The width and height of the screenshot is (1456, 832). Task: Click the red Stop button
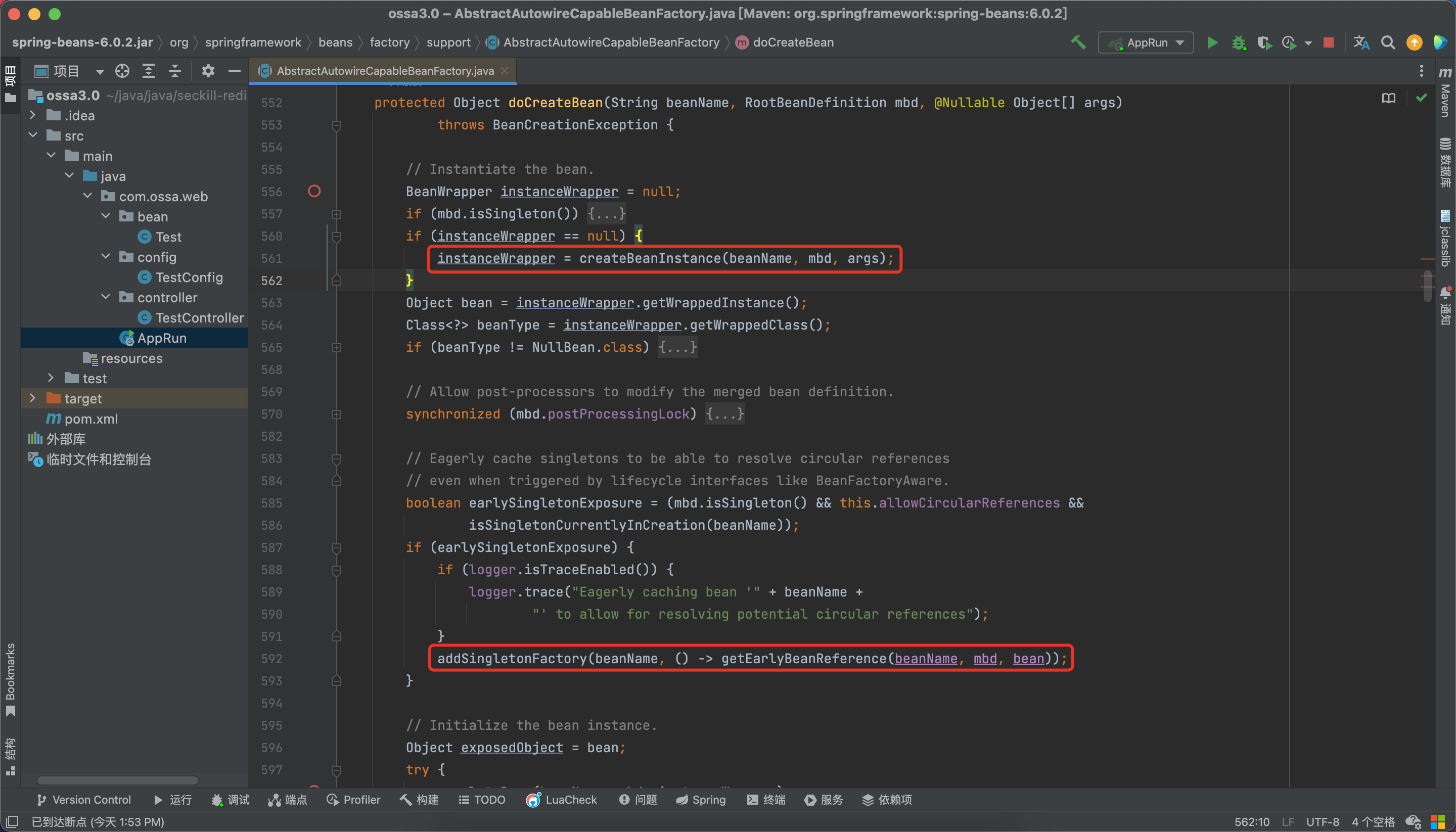point(1329,43)
